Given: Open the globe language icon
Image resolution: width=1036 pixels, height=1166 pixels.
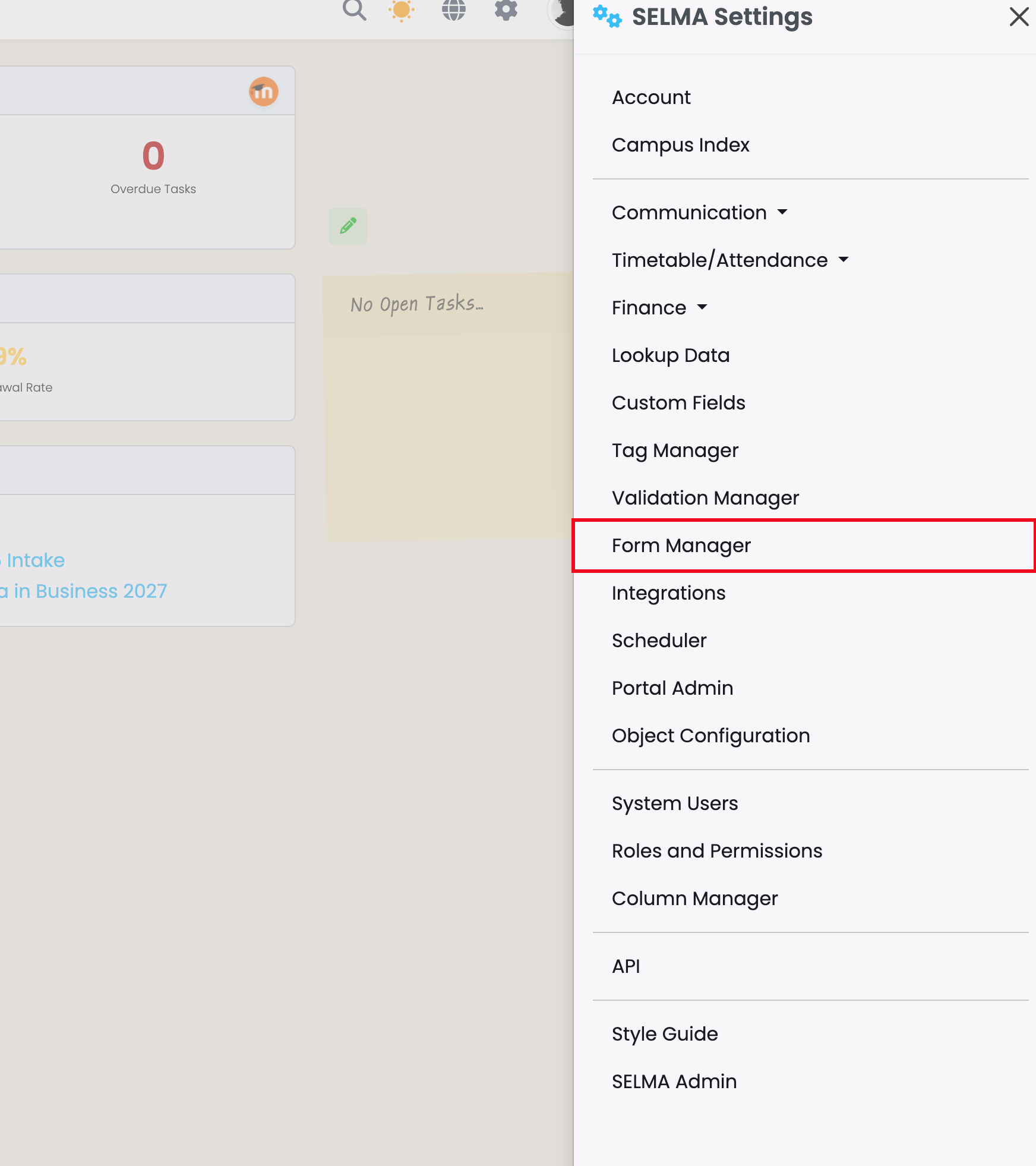Looking at the screenshot, I should point(453,10).
